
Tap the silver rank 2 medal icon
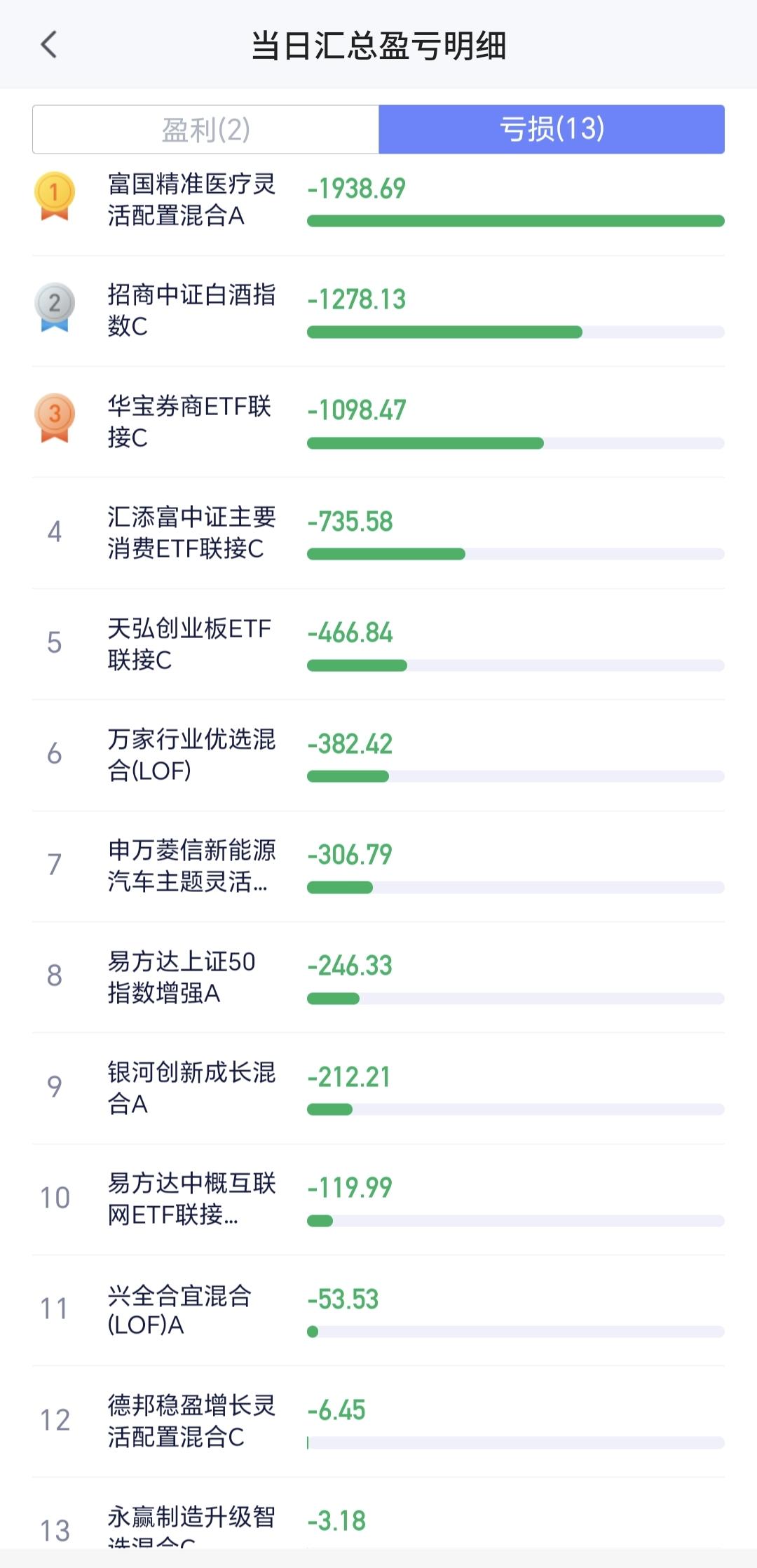click(x=54, y=306)
